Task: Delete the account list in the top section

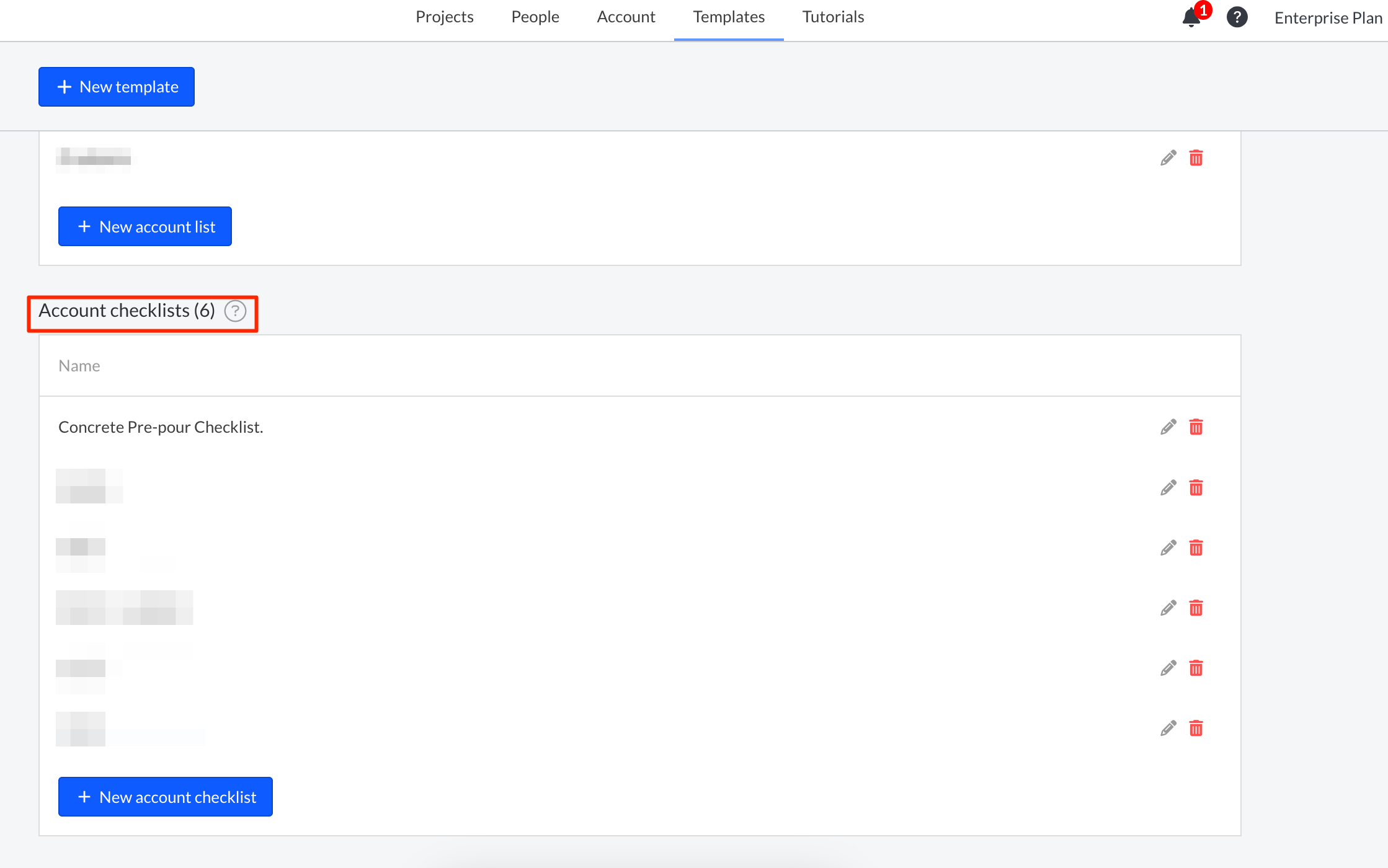Action: tap(1197, 158)
